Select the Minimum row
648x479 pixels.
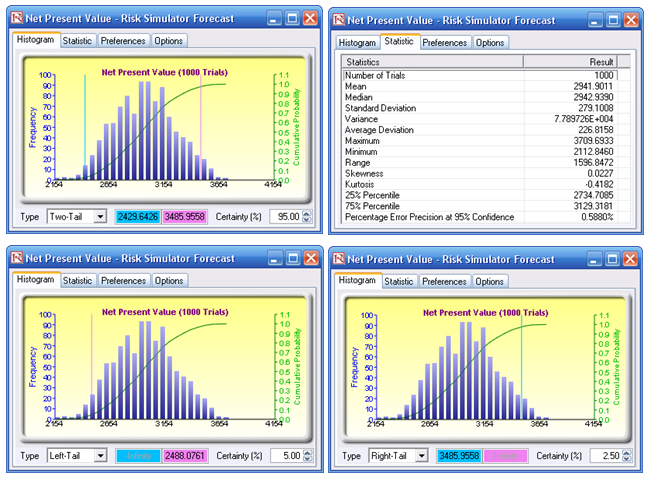pos(480,152)
